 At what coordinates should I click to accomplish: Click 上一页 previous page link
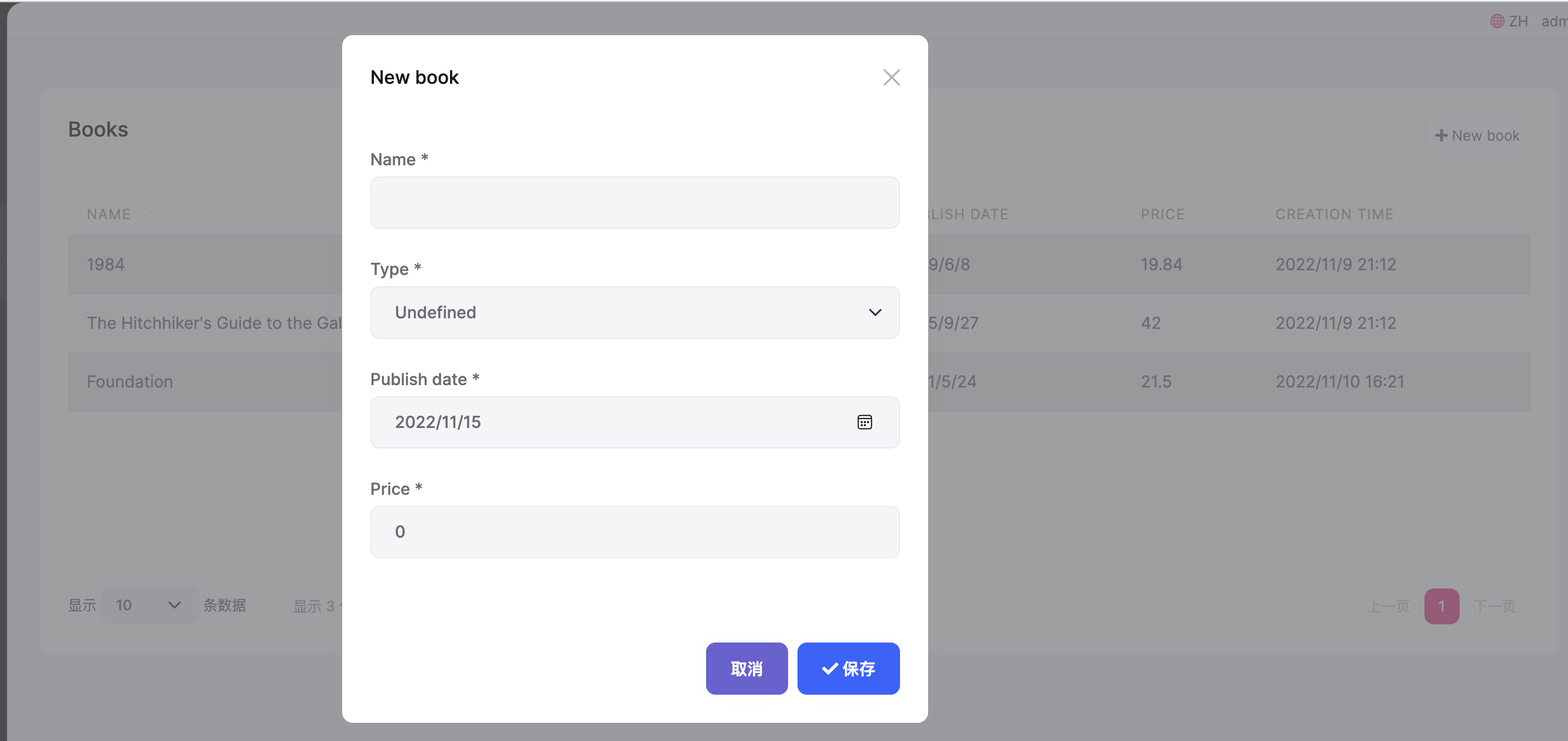[x=1388, y=606]
